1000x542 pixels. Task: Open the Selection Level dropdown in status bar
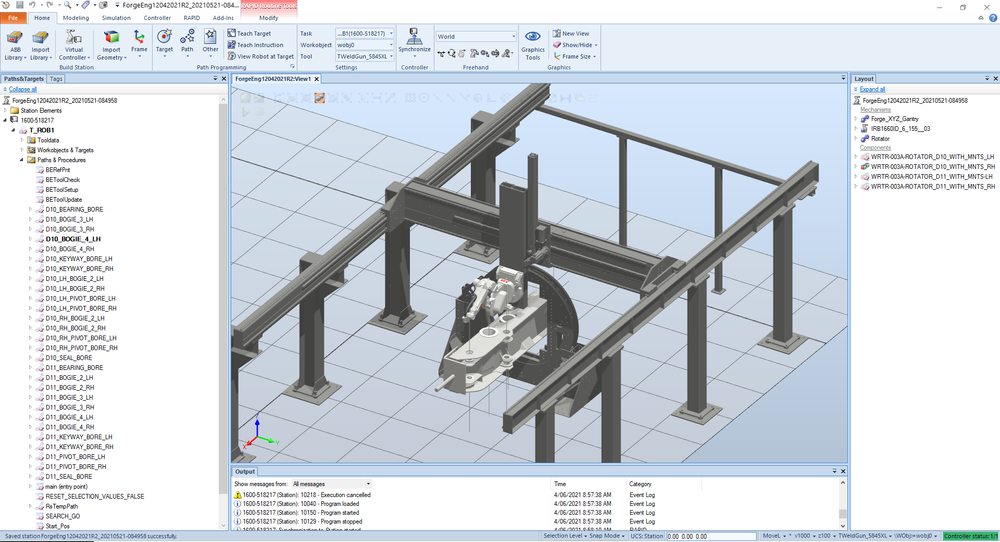click(564, 536)
